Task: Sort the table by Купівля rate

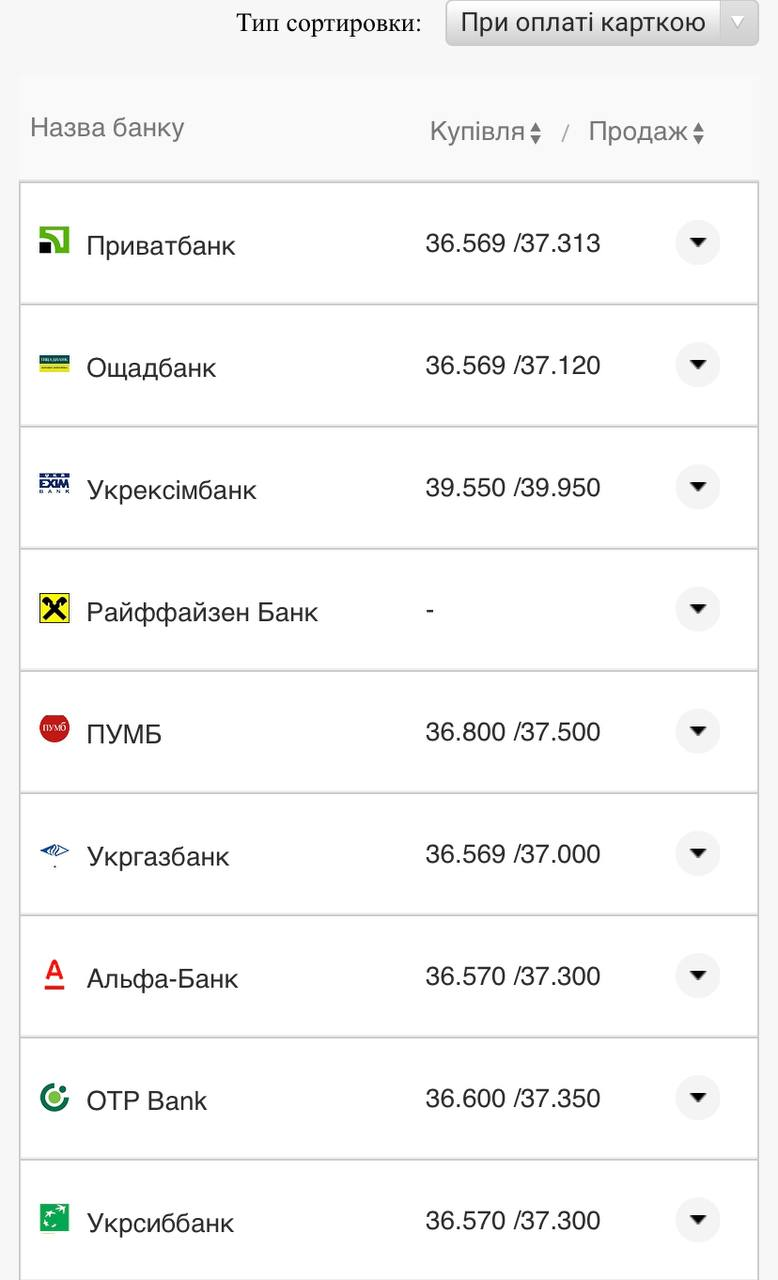Action: (x=486, y=132)
